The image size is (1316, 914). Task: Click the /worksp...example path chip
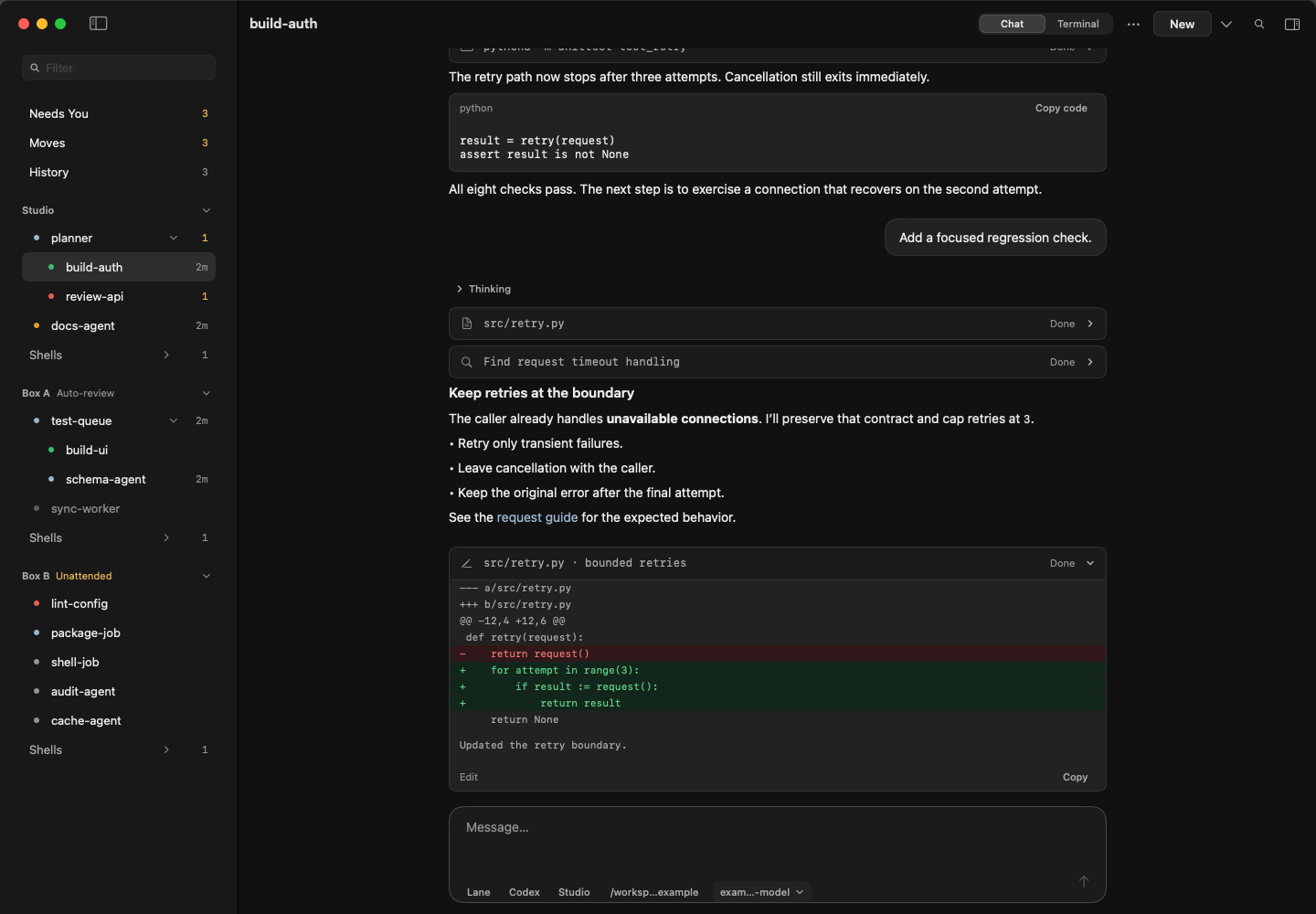(654, 892)
